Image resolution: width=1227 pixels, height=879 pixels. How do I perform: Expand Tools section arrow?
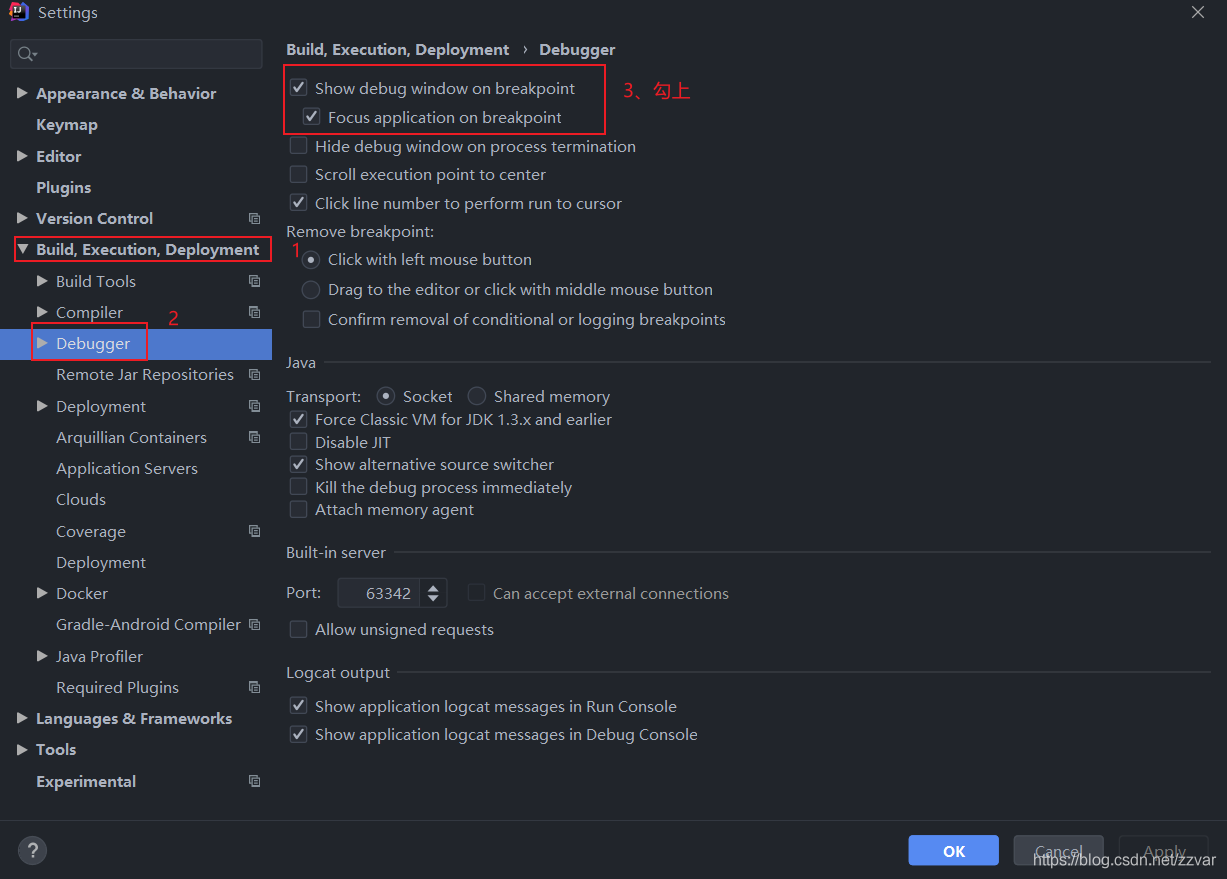pyautogui.click(x=22, y=749)
